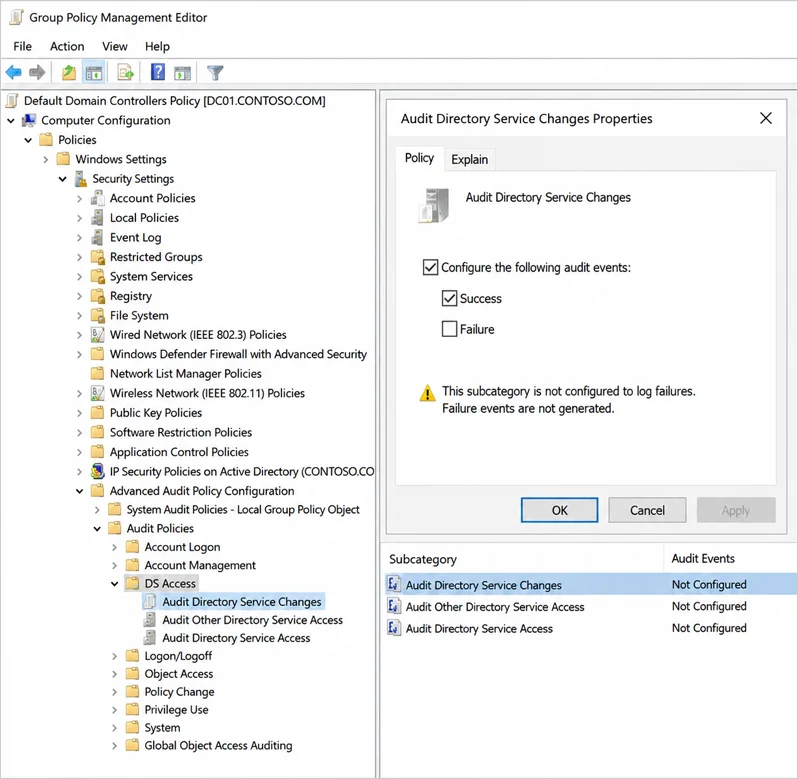Collapse Advanced Audit Policy Configuration node
The height and width of the screenshot is (779, 798).
tap(79, 491)
